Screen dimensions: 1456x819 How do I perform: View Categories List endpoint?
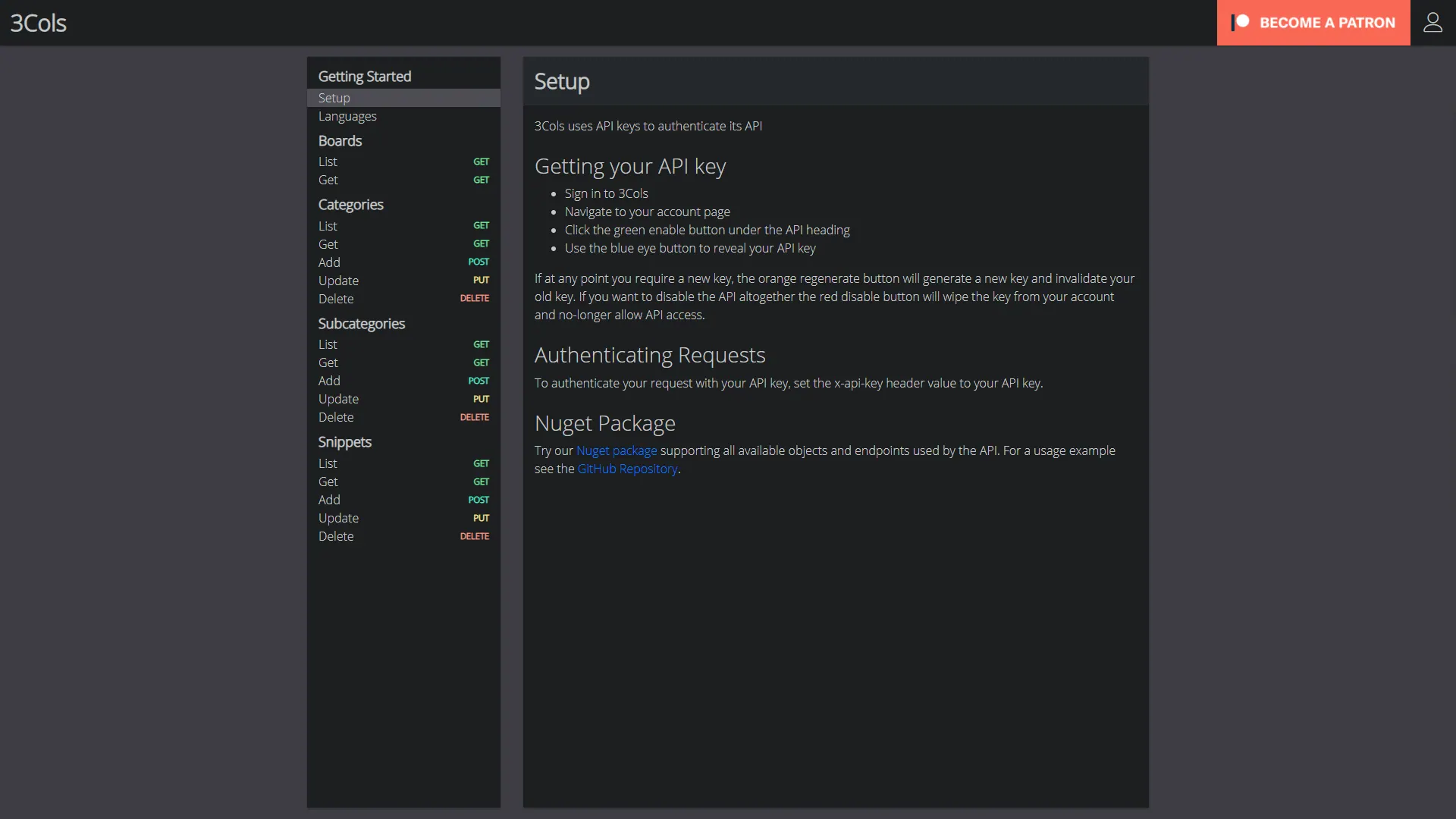coord(403,226)
